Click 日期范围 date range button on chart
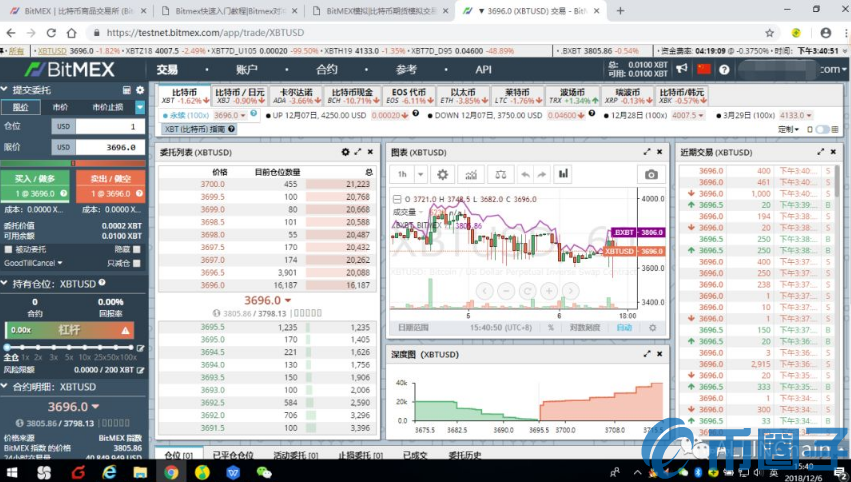 coord(413,328)
